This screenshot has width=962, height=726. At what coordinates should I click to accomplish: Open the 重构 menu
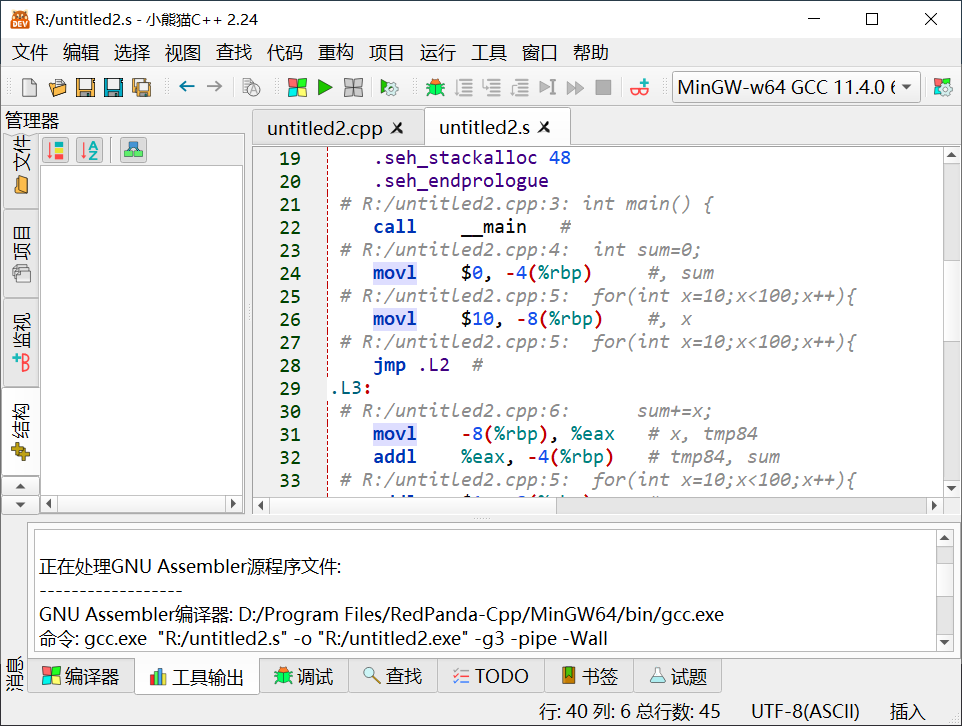[336, 53]
